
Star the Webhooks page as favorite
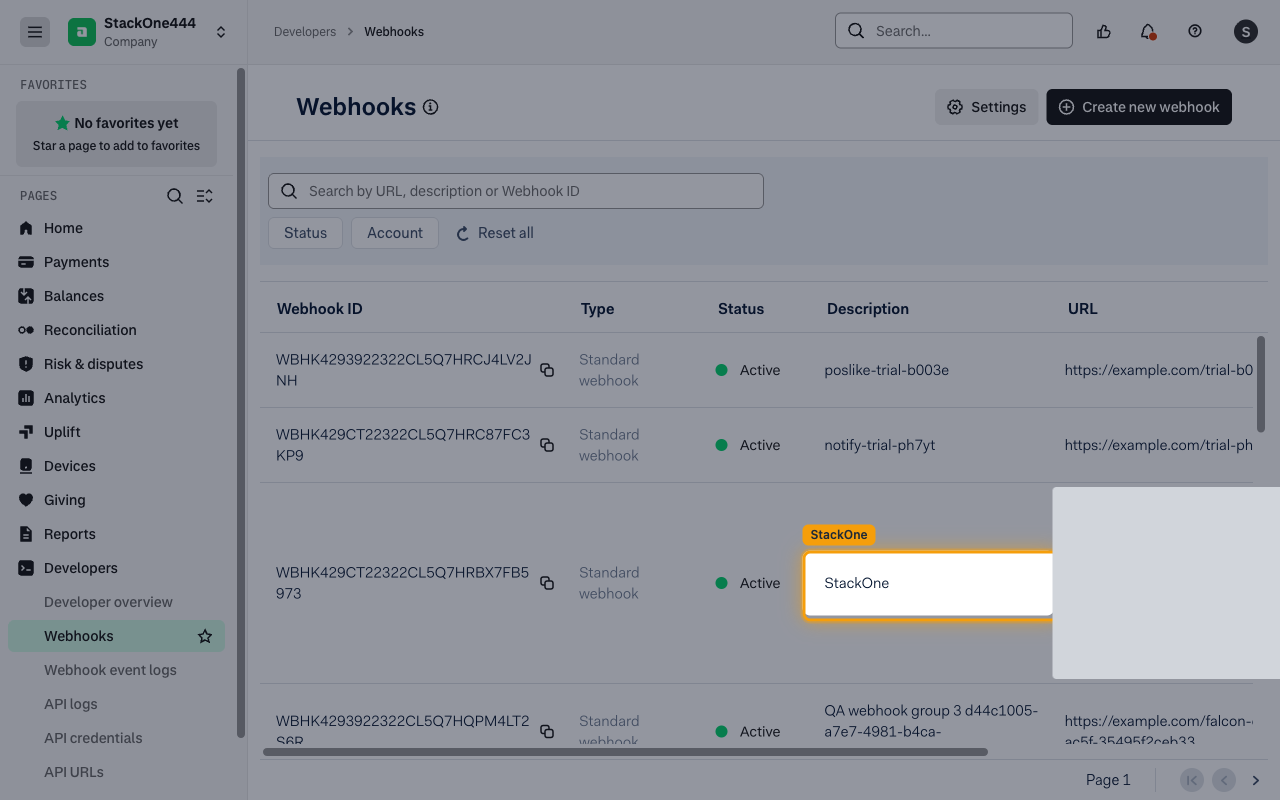(x=205, y=636)
